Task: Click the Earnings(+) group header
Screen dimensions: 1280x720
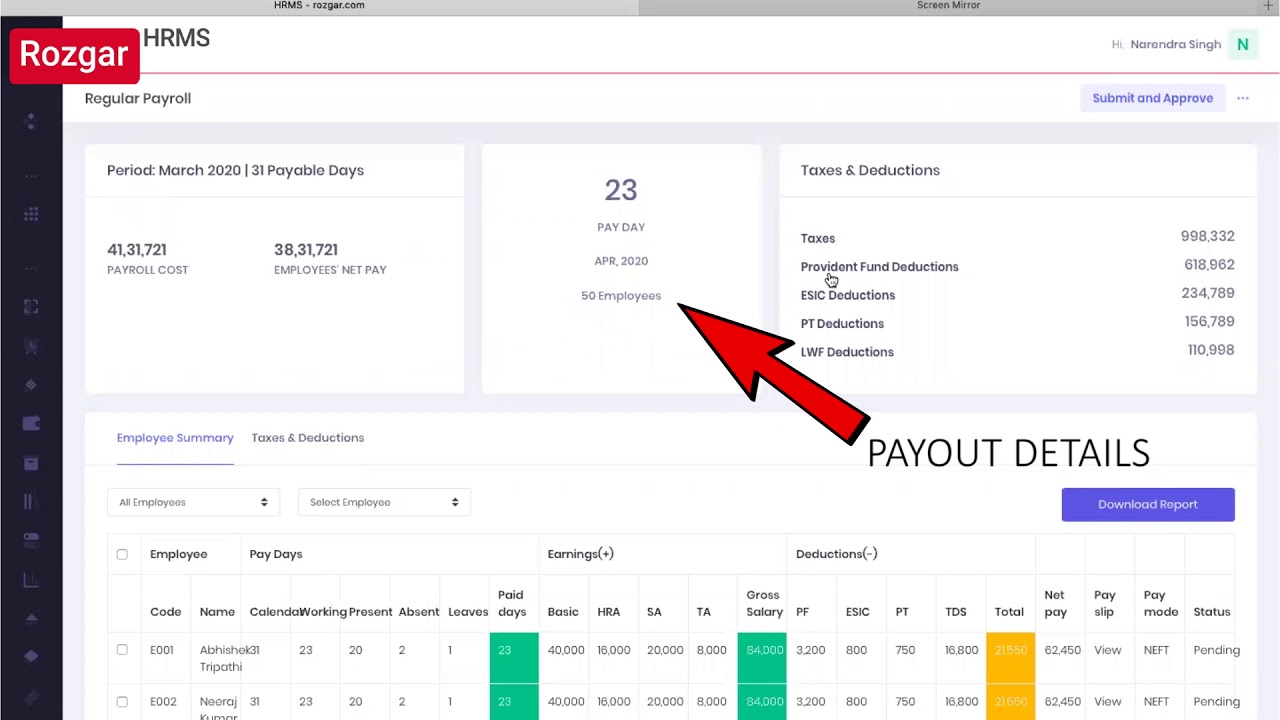Action: [580, 554]
